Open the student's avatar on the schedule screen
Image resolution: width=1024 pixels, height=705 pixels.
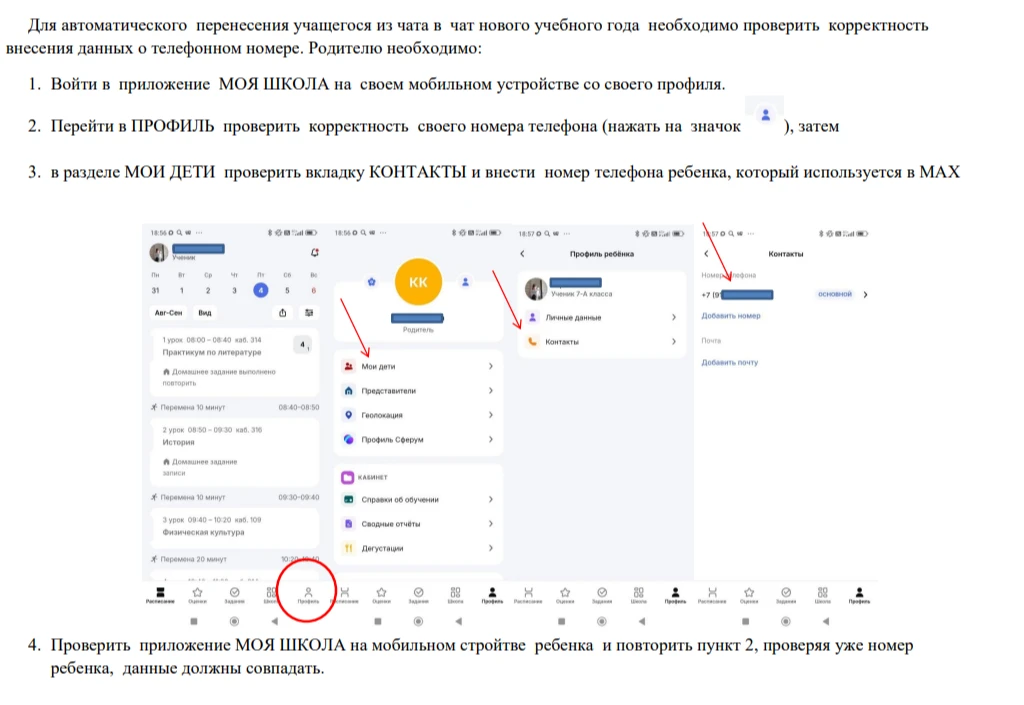tap(159, 252)
